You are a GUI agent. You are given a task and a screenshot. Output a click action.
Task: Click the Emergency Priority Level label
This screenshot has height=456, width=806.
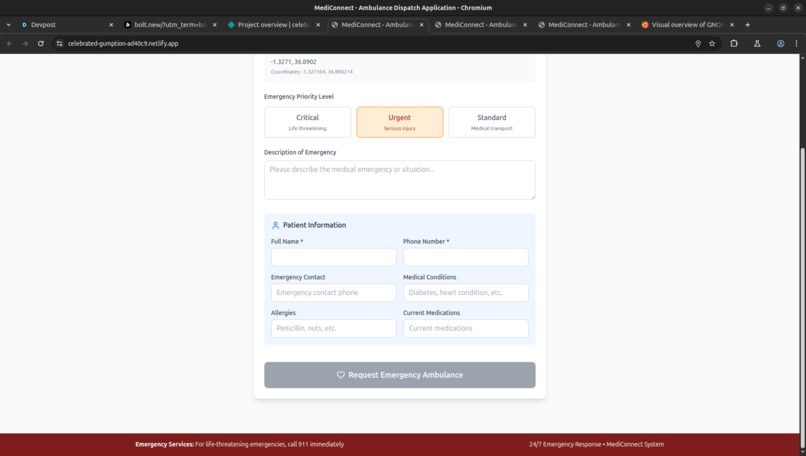click(299, 97)
